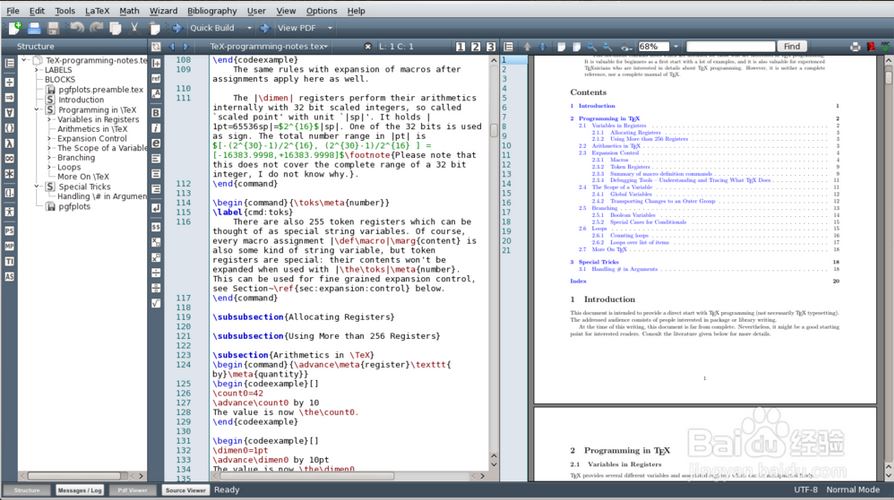Open the Bibliography menu

(212, 10)
